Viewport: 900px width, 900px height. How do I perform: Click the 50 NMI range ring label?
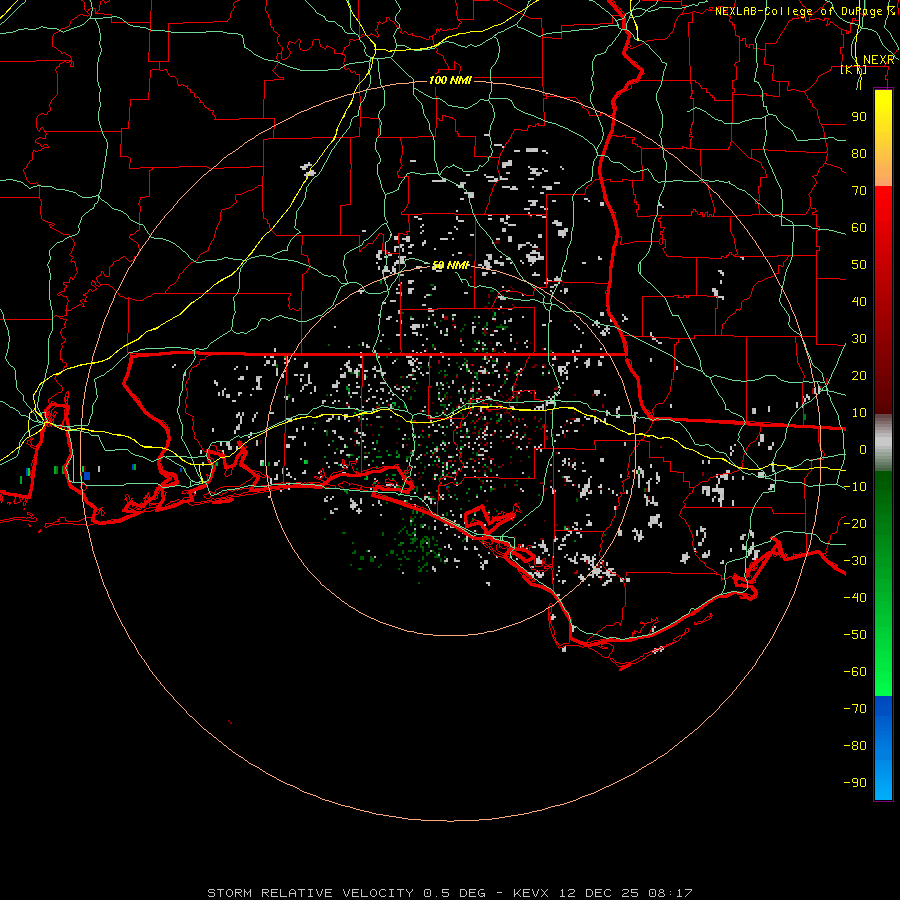coord(451,266)
